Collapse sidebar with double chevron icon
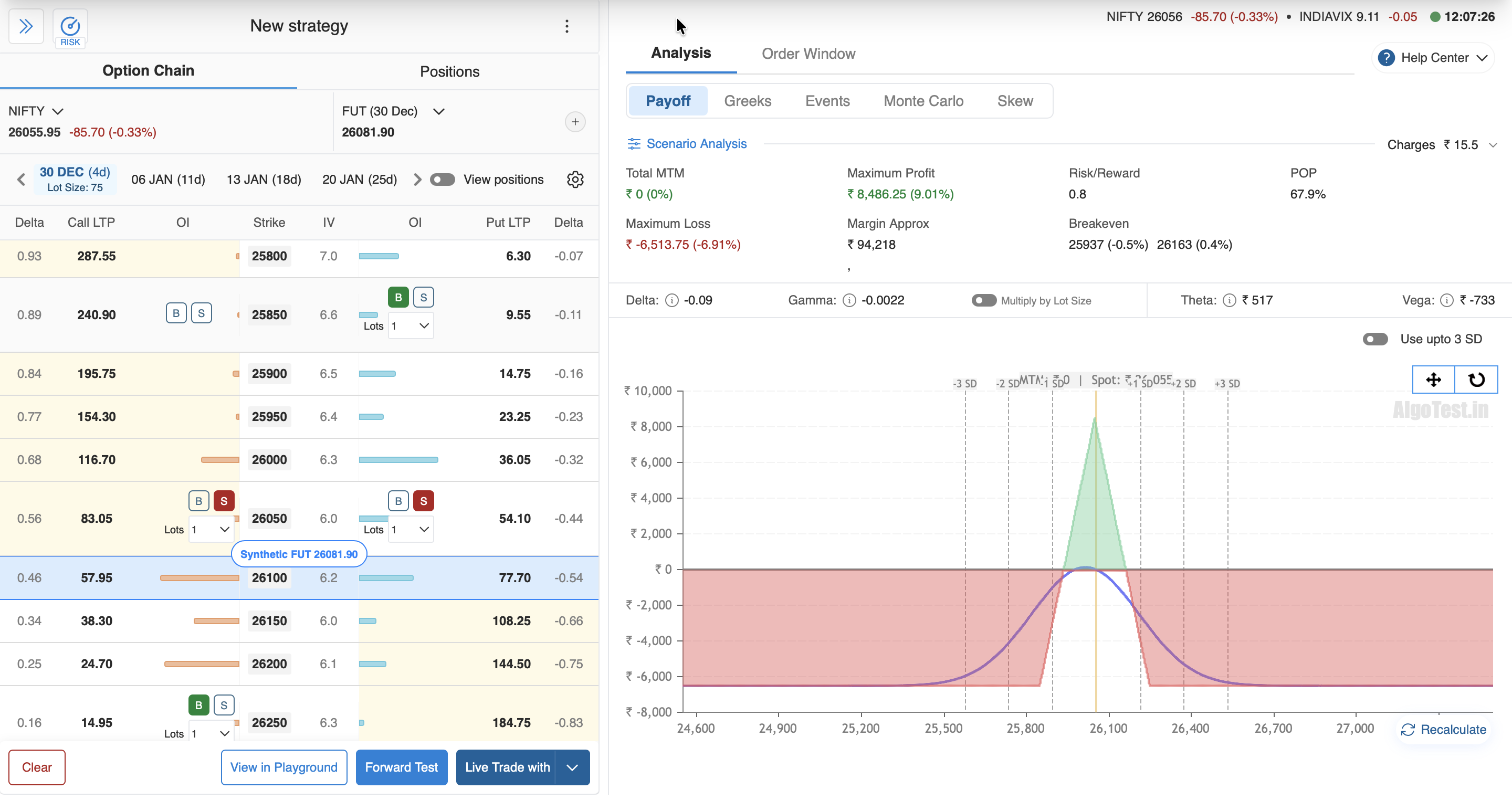Viewport: 1512px width, 800px height. (26, 26)
